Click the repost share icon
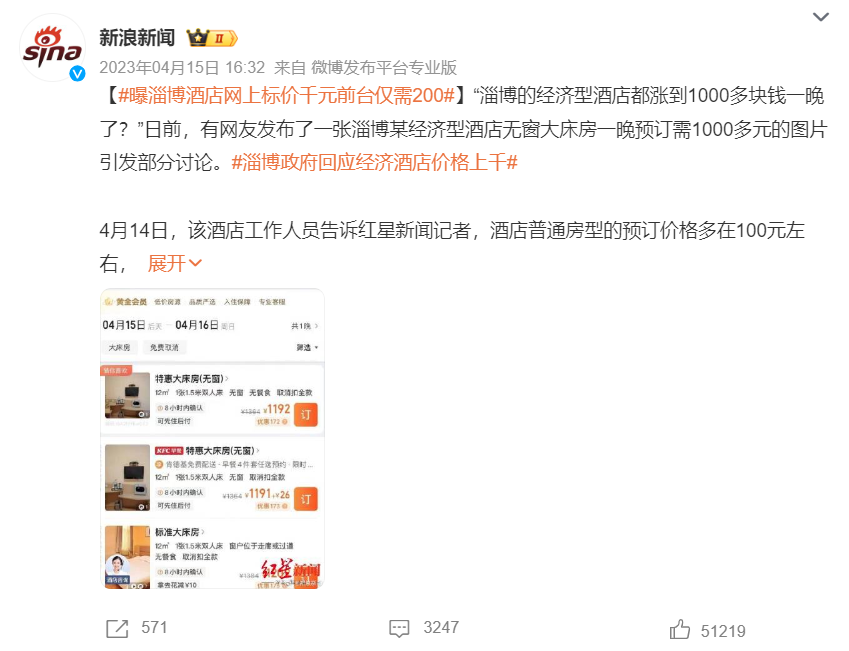 (x=117, y=628)
